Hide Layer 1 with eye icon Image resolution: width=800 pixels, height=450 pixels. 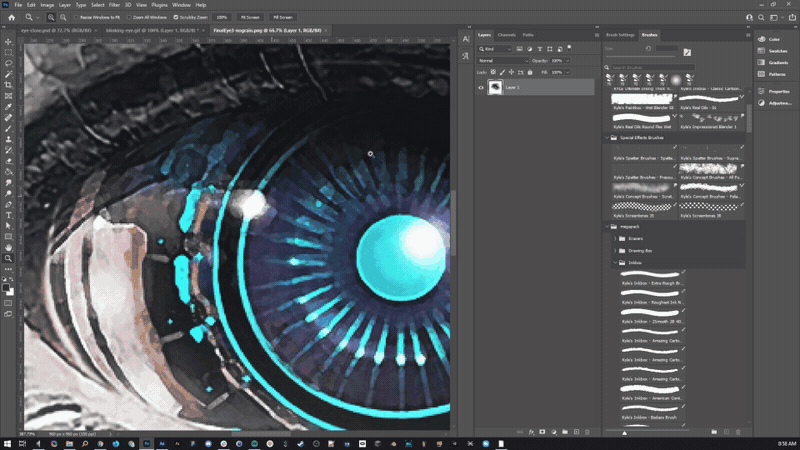pos(481,87)
